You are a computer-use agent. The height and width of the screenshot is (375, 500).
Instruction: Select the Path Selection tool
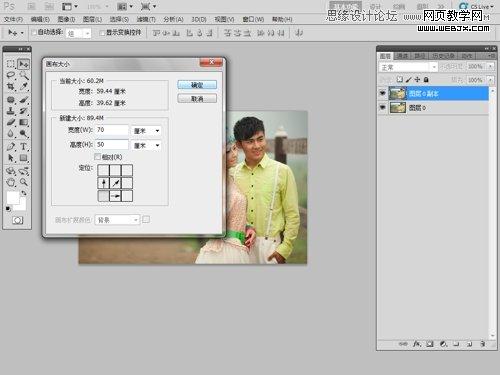coord(11,158)
